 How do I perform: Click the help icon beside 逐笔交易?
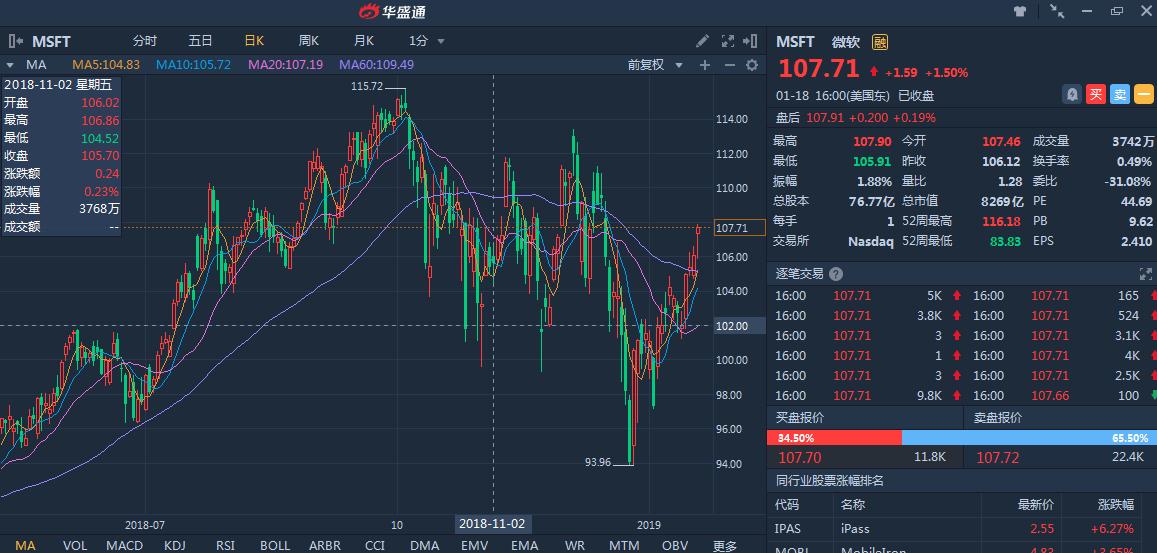(836, 274)
